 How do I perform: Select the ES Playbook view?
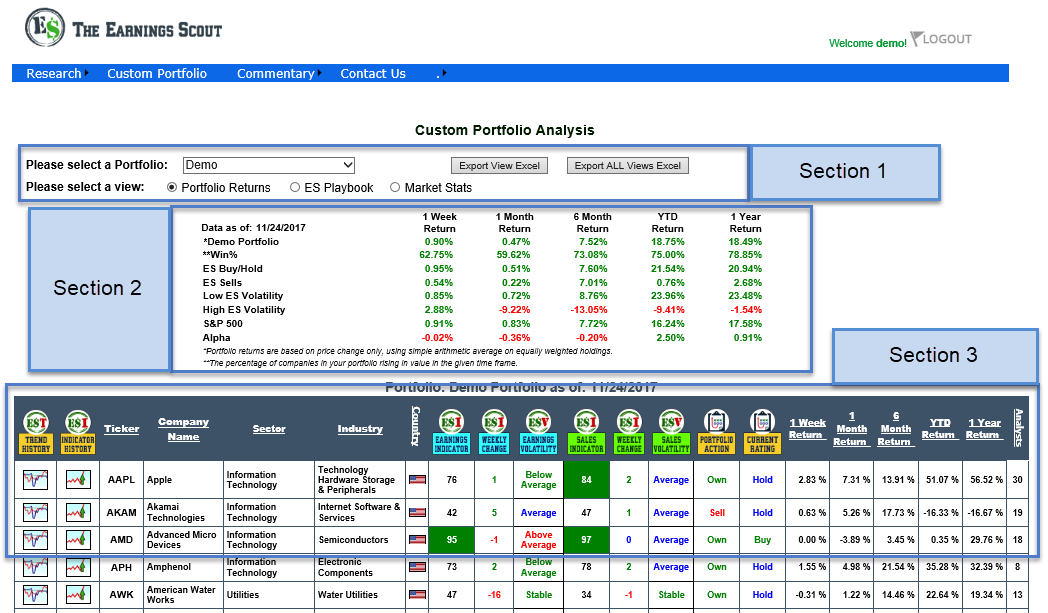(x=295, y=187)
